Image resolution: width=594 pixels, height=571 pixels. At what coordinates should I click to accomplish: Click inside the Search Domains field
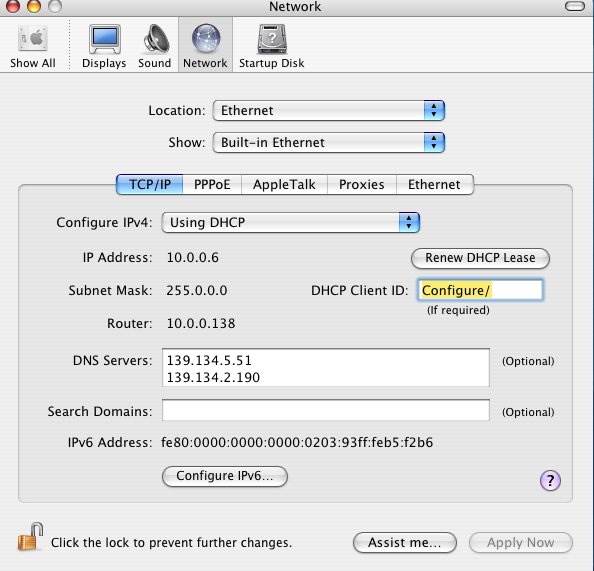click(x=326, y=410)
